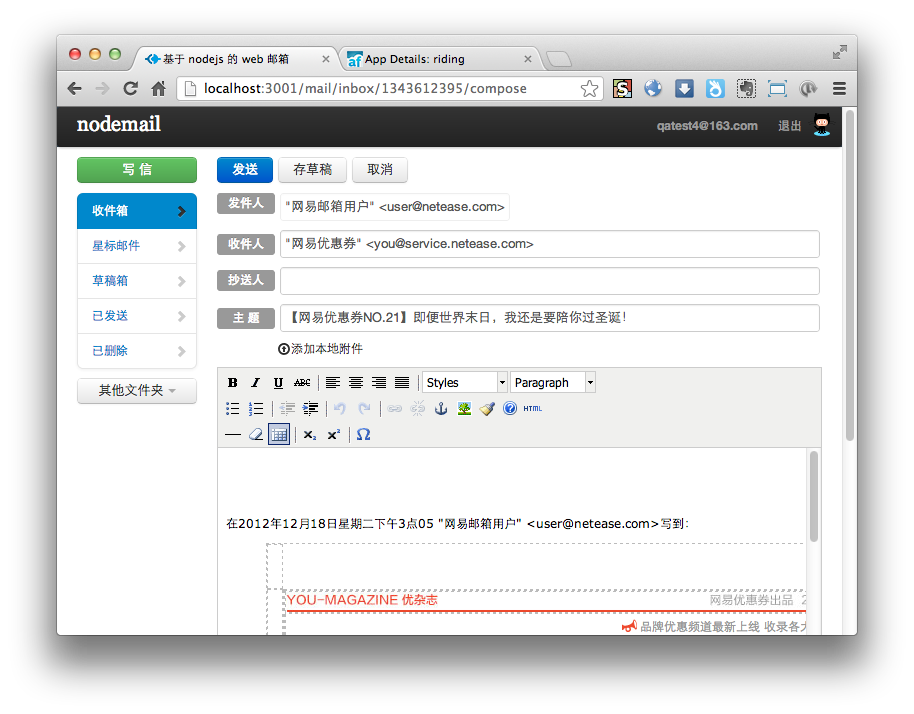The width and height of the screenshot is (914, 714).
Task: Align text left in editor
Action: pyautogui.click(x=333, y=383)
